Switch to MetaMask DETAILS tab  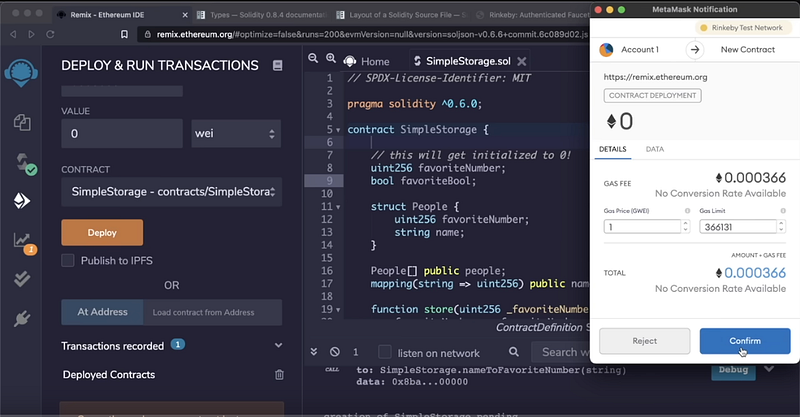[613, 149]
